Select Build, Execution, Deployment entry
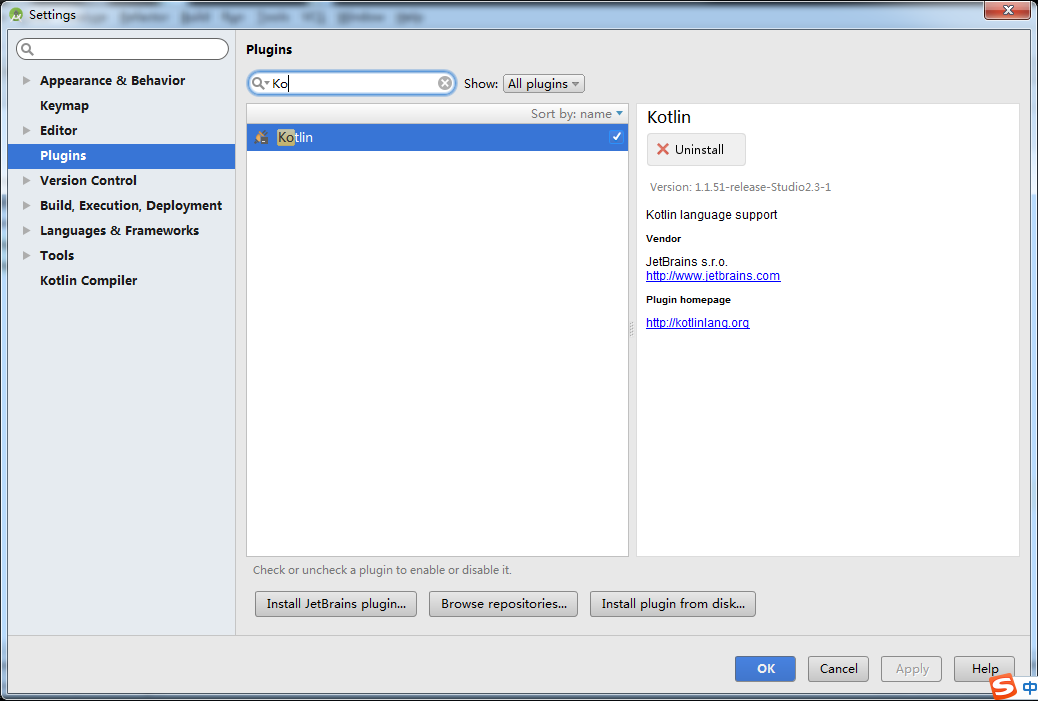This screenshot has width=1038, height=701. coord(131,206)
